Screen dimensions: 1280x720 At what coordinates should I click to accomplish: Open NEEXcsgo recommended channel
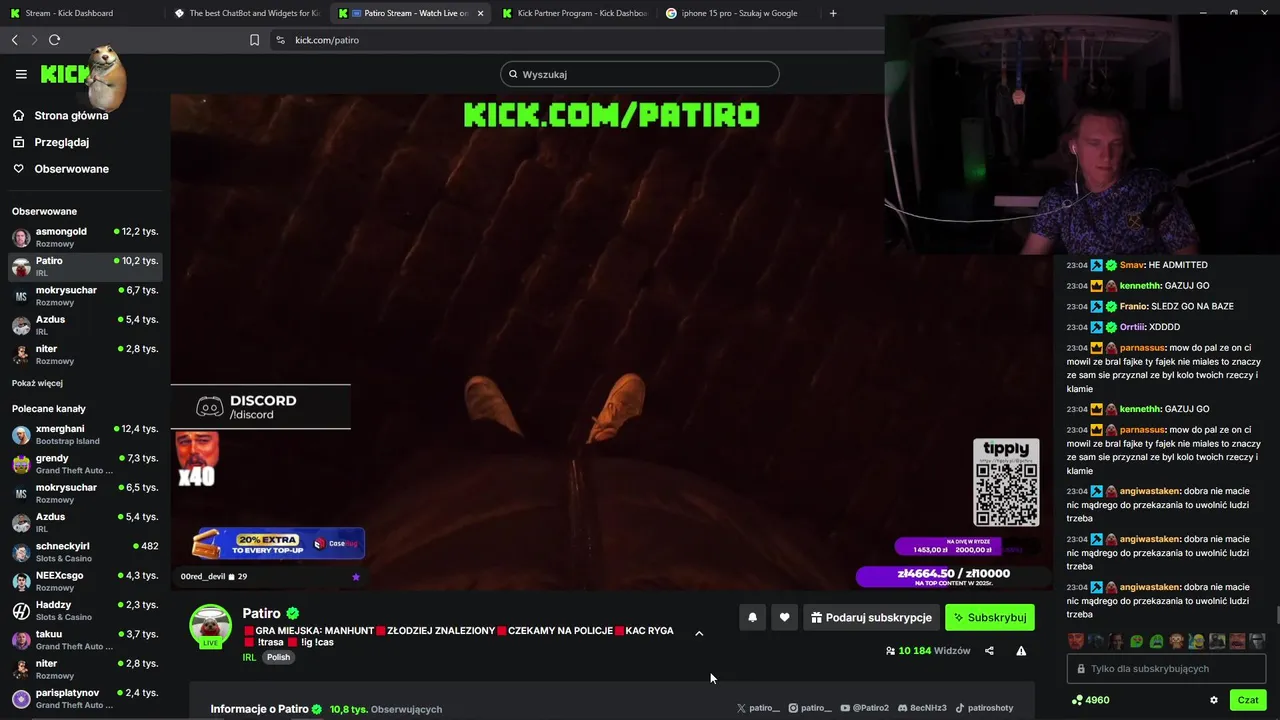pyautogui.click(x=85, y=581)
